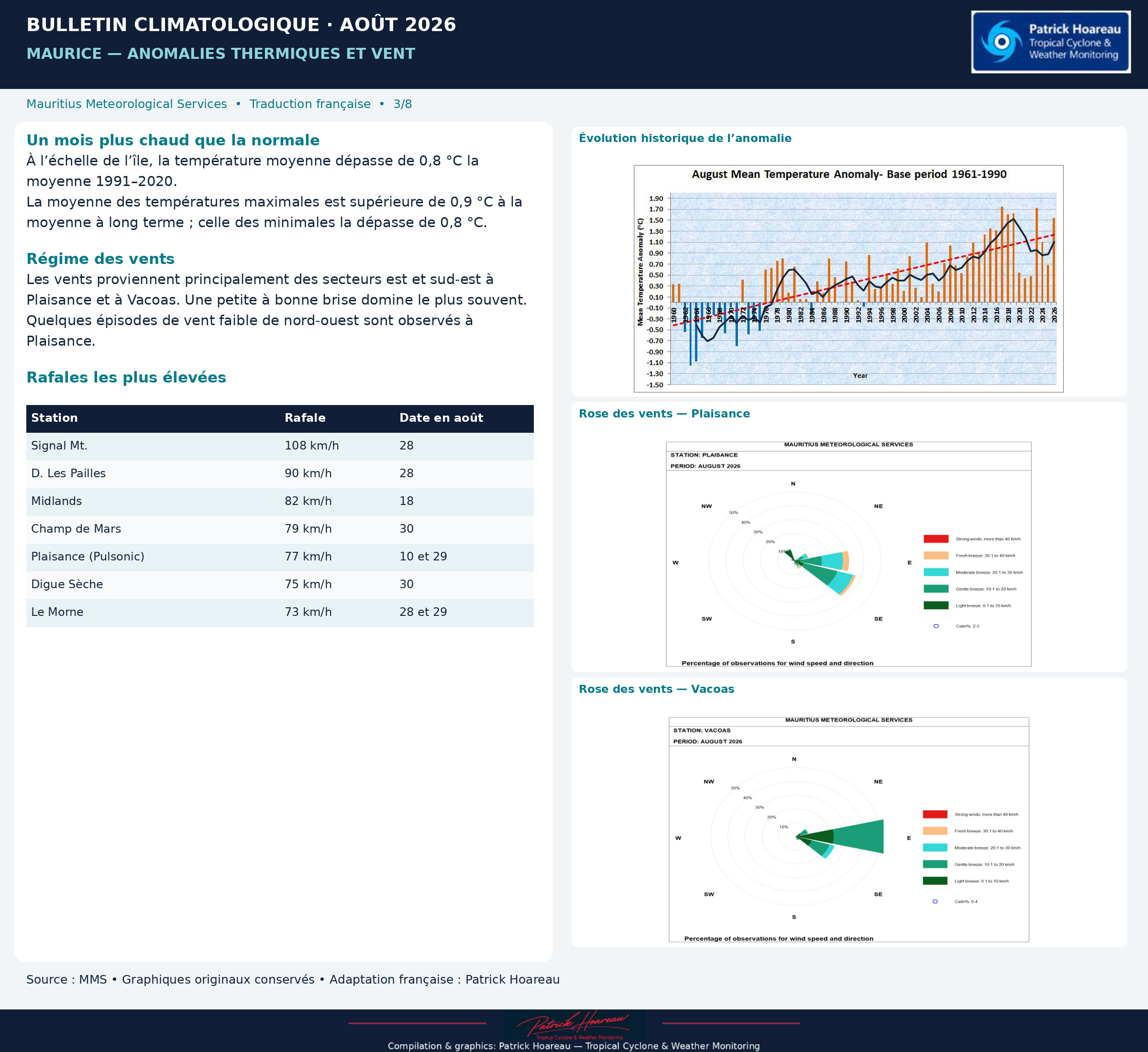This screenshot has height=1052, width=1148.
Task: Select the 'Digue Sèche' table cell
Action: (x=67, y=585)
